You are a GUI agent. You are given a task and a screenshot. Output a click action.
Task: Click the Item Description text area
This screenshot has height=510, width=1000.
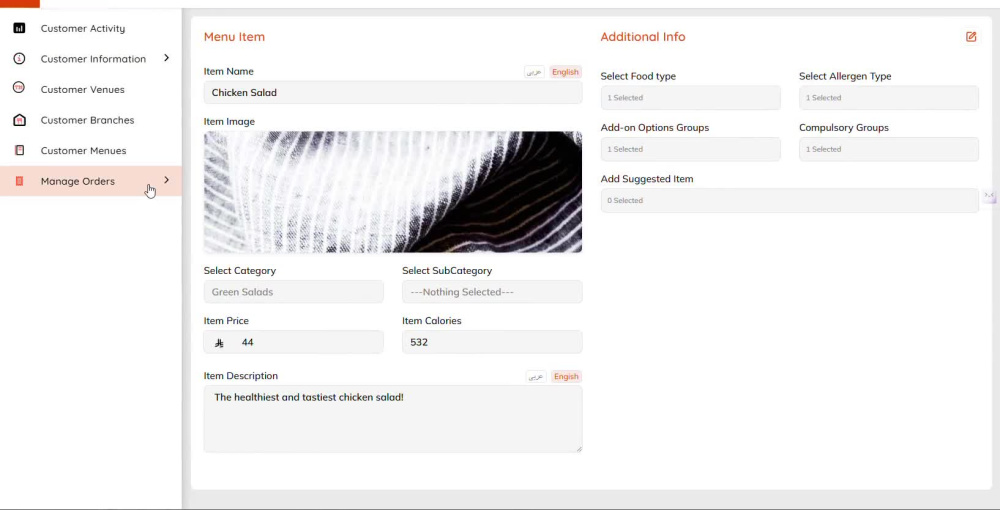(x=393, y=419)
